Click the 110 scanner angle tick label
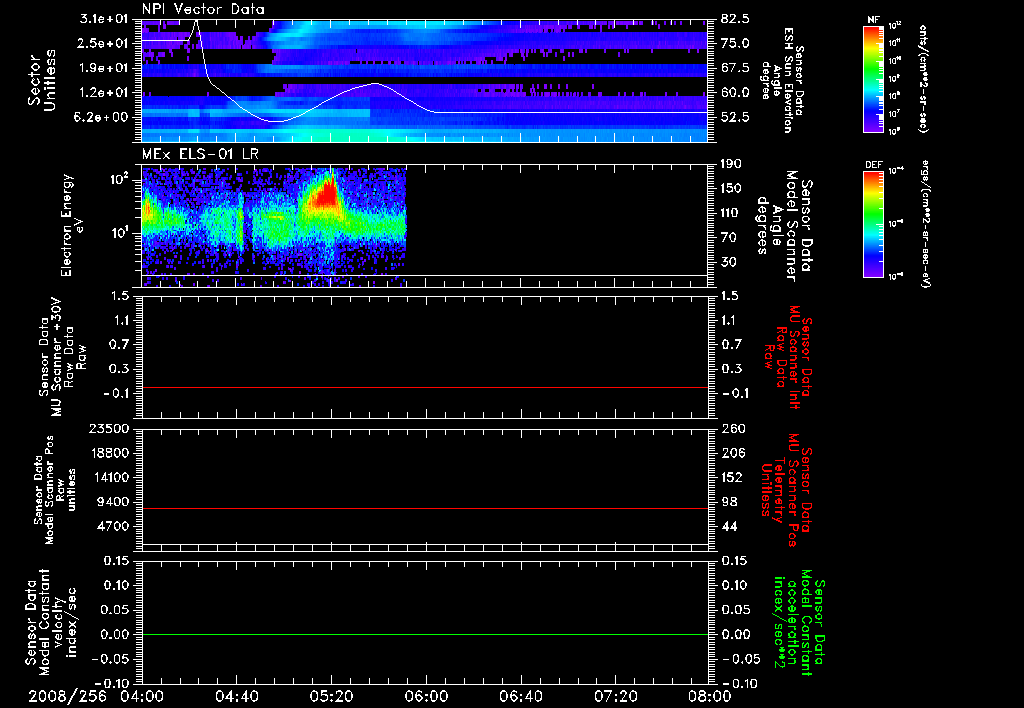Screen dimensions: 1024x708 (x=732, y=213)
